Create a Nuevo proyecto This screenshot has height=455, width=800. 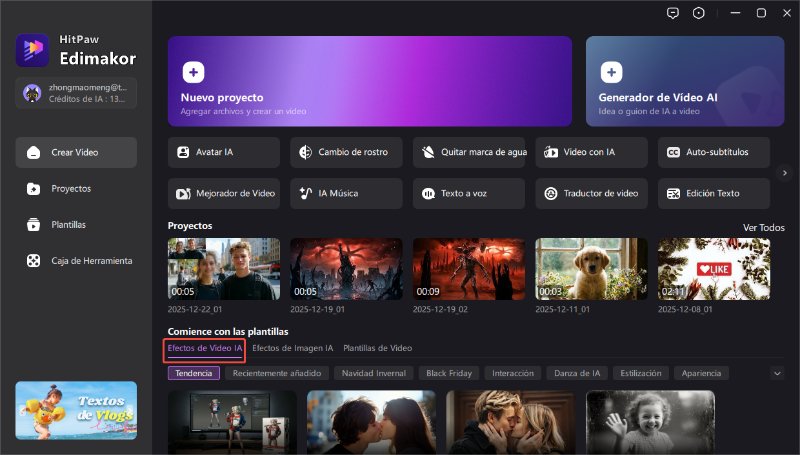370,81
